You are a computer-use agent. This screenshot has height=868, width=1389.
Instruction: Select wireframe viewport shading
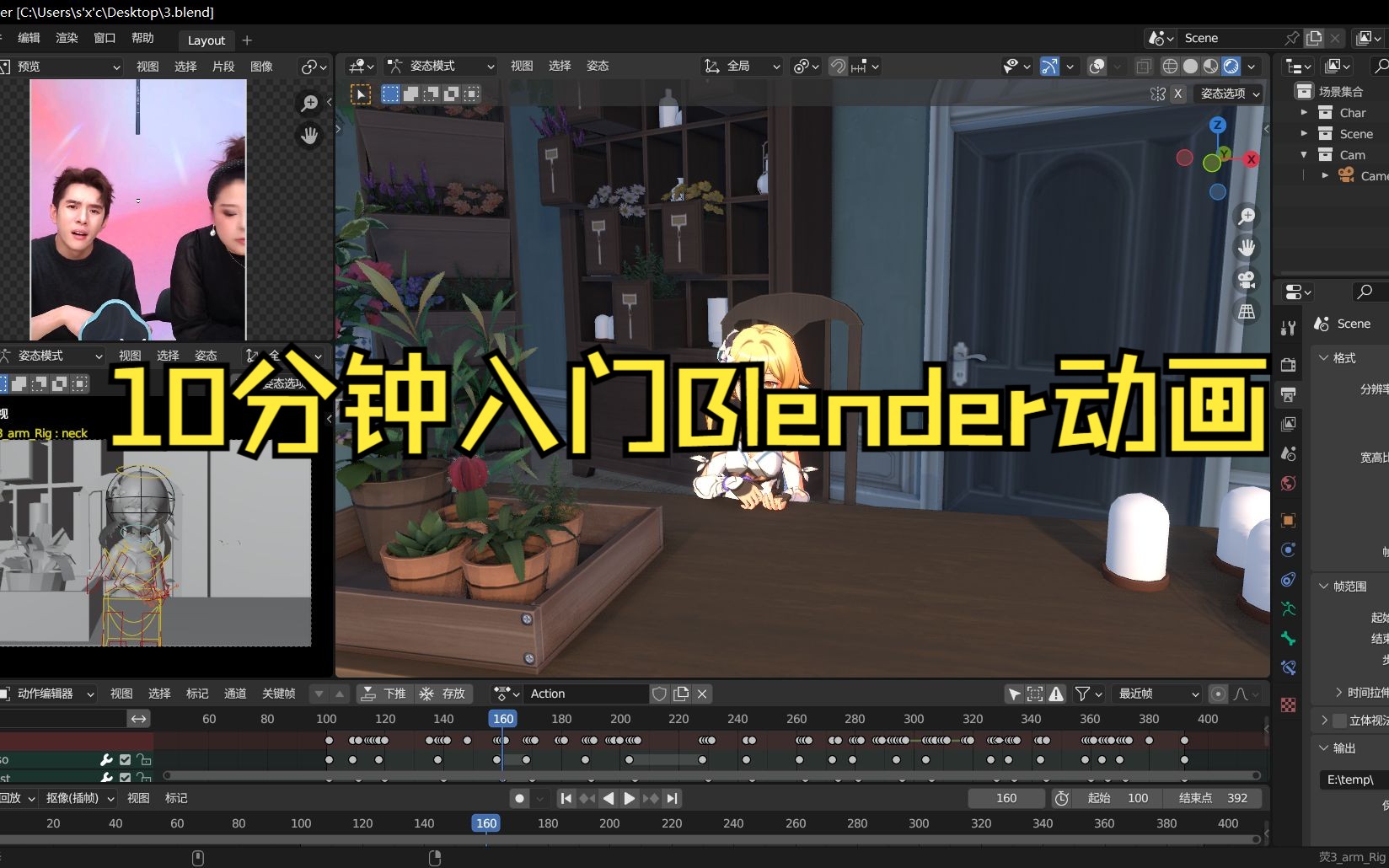point(1170,66)
